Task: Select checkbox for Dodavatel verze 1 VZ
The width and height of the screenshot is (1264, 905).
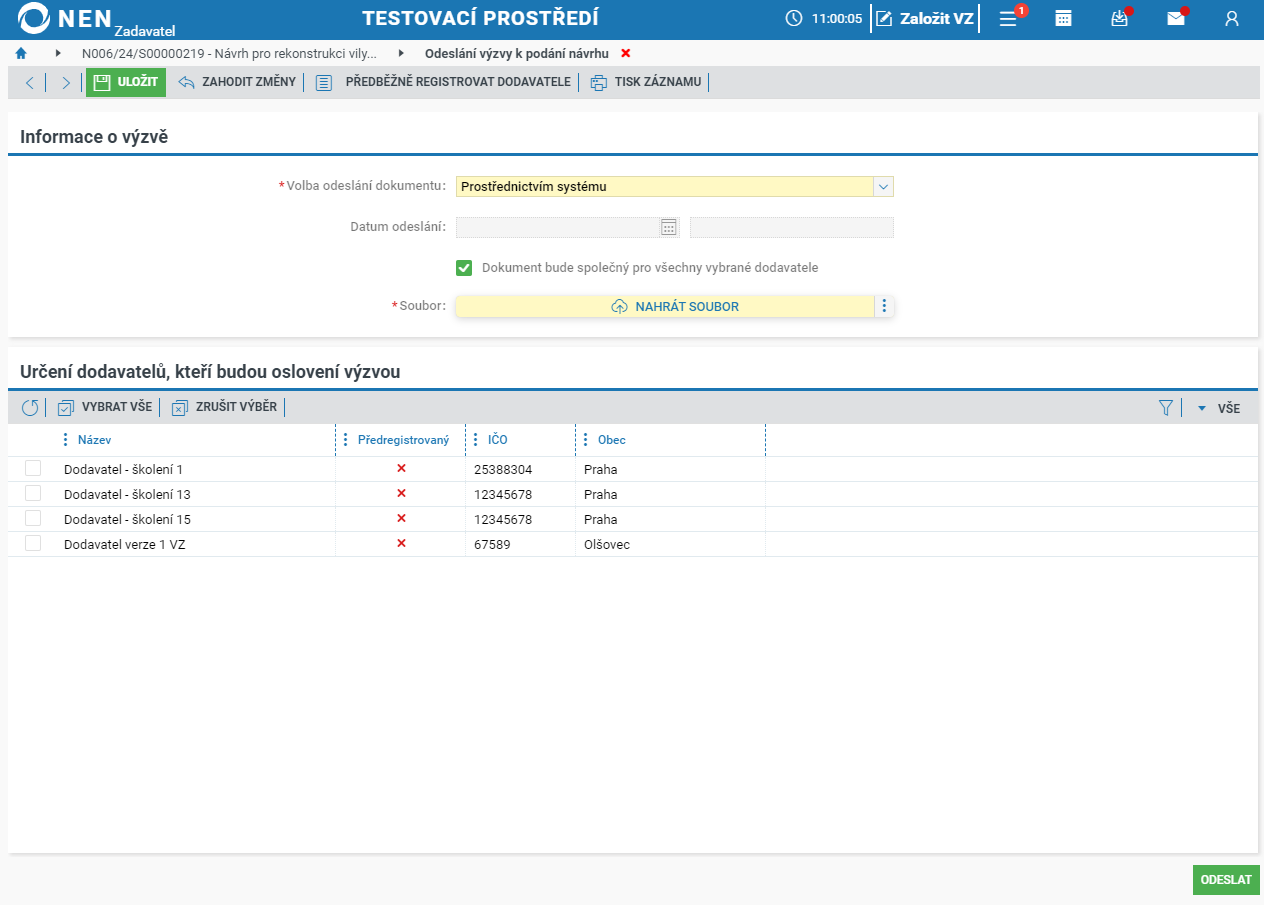Action: pos(33,543)
